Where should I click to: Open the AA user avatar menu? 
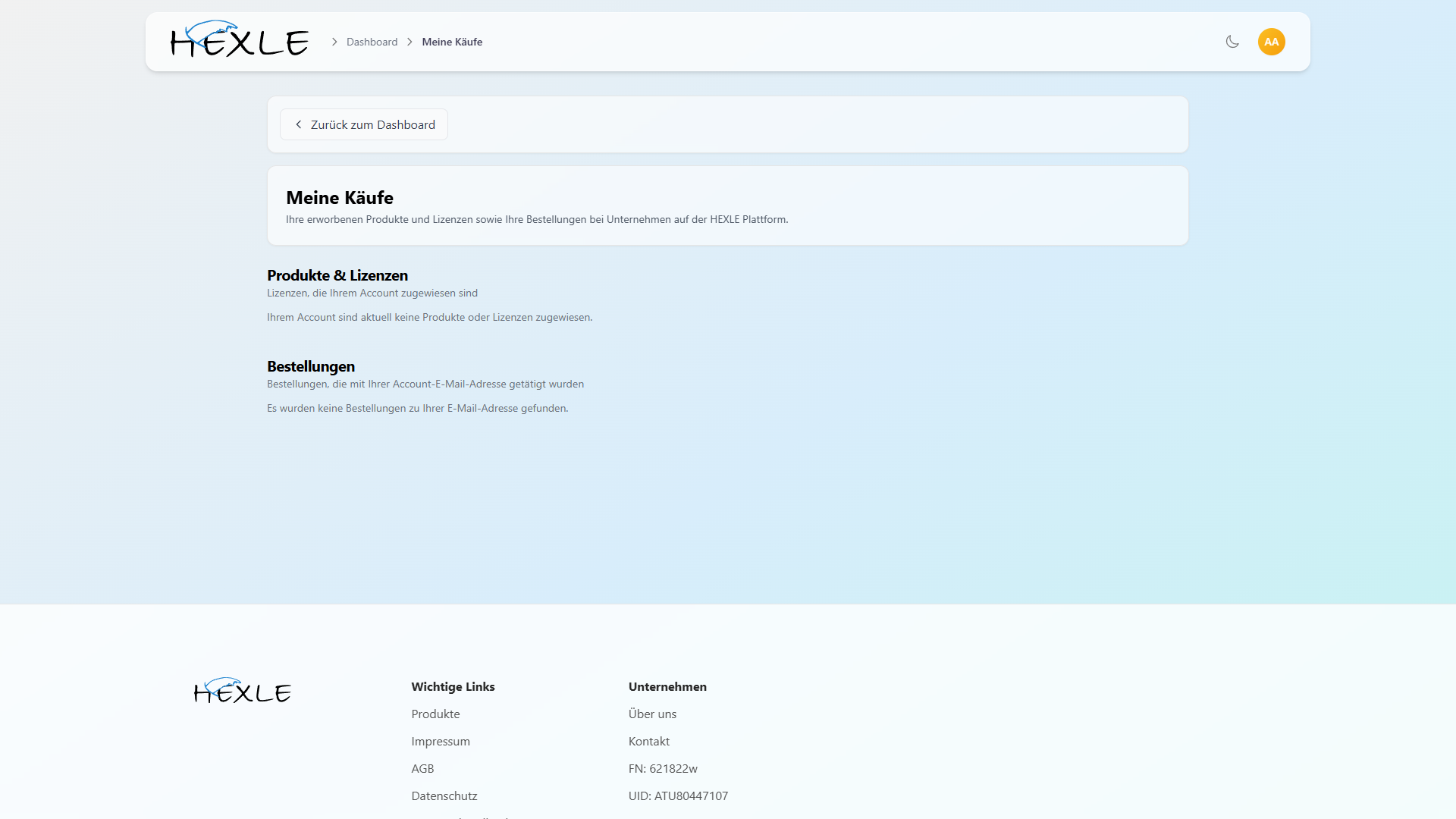point(1272,42)
